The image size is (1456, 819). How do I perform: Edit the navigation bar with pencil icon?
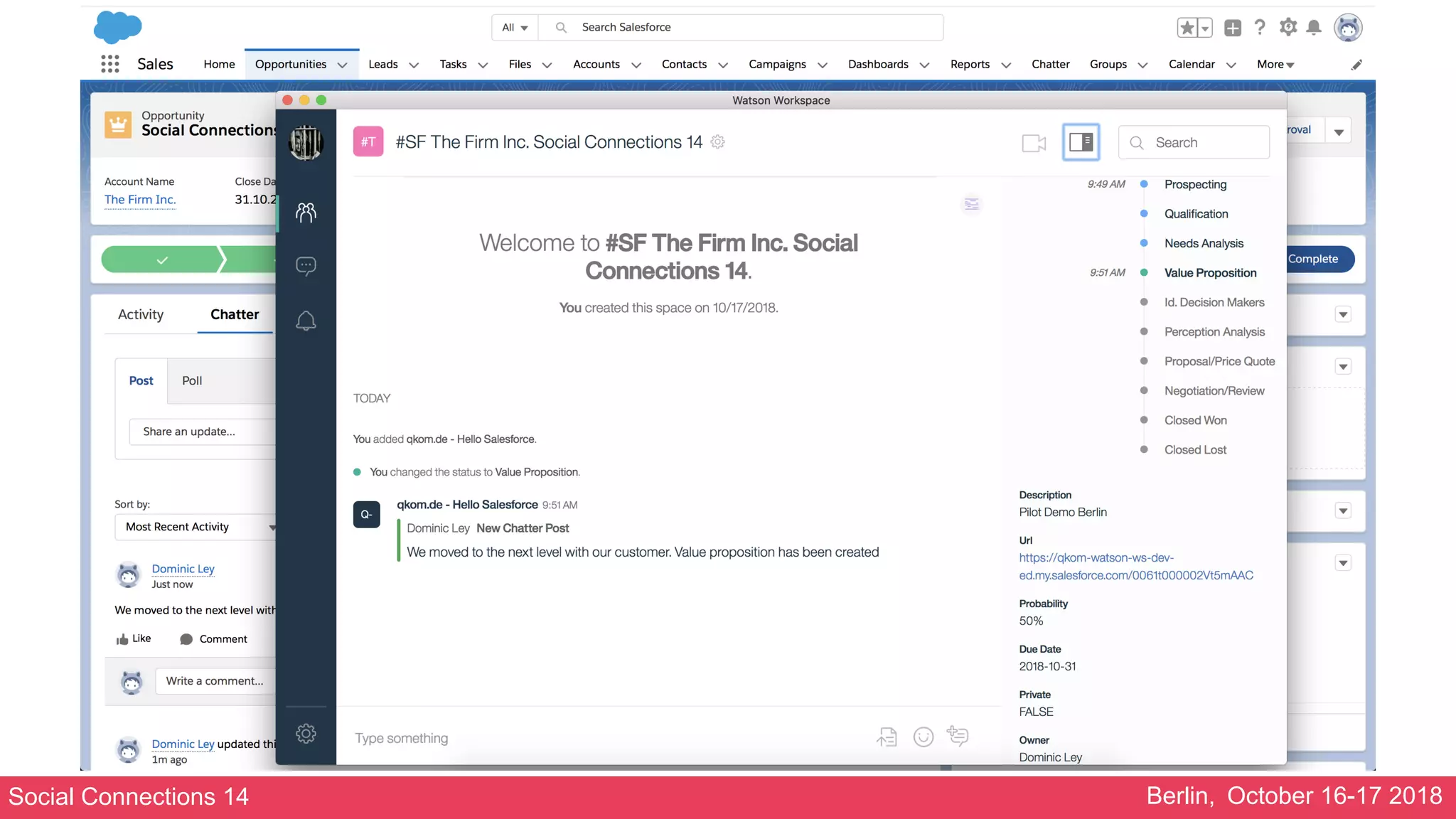point(1356,65)
